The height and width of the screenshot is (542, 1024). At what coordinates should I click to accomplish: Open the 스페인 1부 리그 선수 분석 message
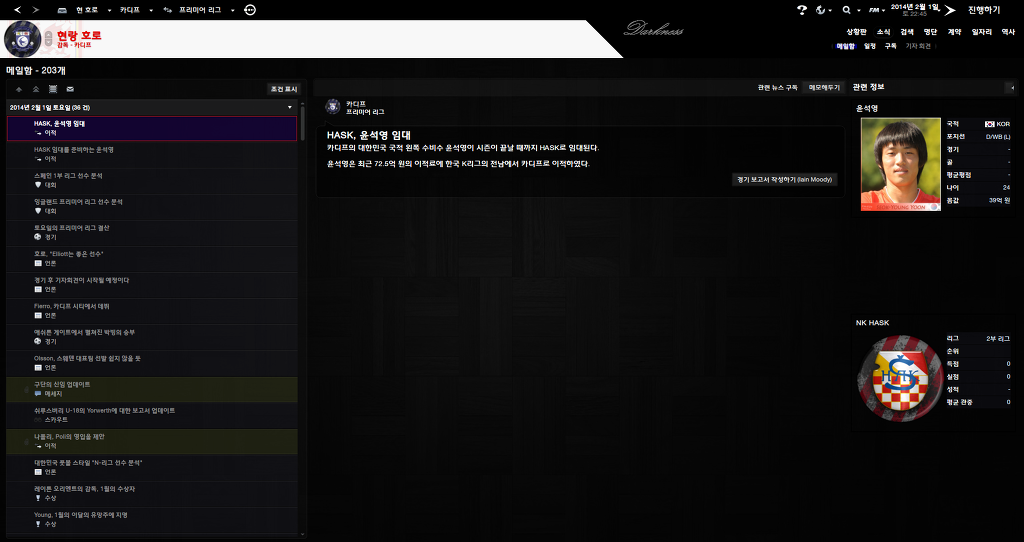point(152,181)
